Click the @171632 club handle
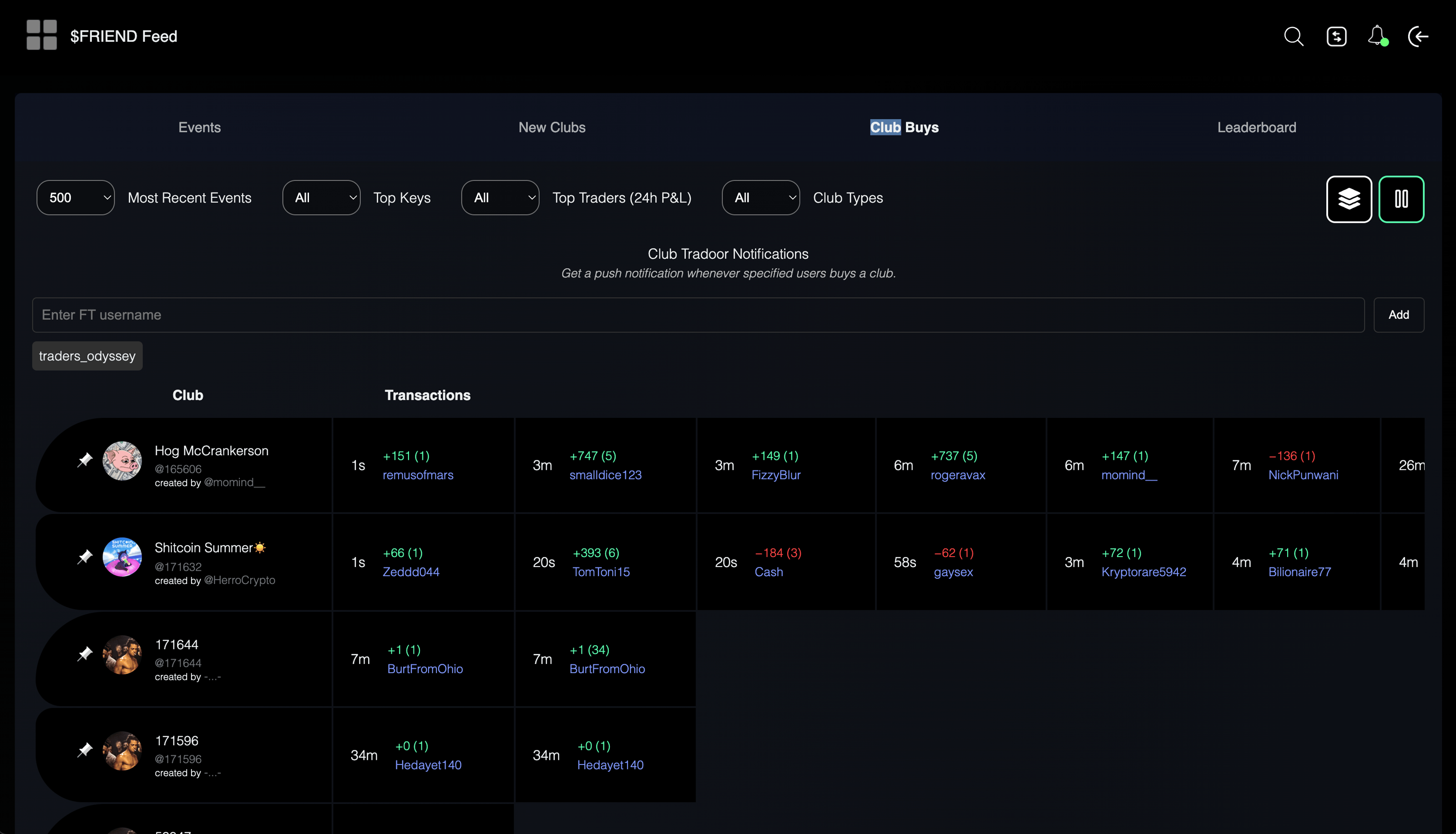This screenshot has height=834, width=1456. [178, 567]
